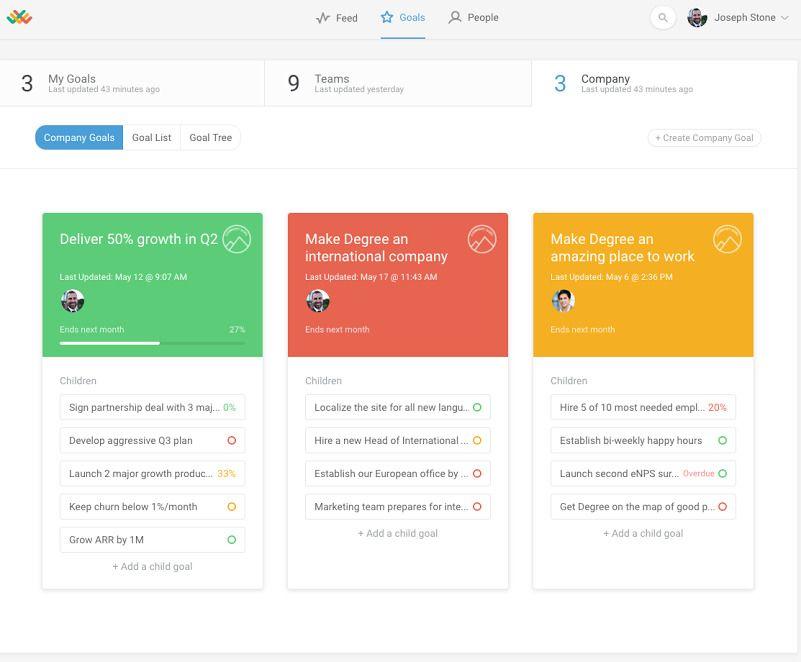
Task: Click green status circle for Establish bi-weekly happy hours
Action: 722,440
